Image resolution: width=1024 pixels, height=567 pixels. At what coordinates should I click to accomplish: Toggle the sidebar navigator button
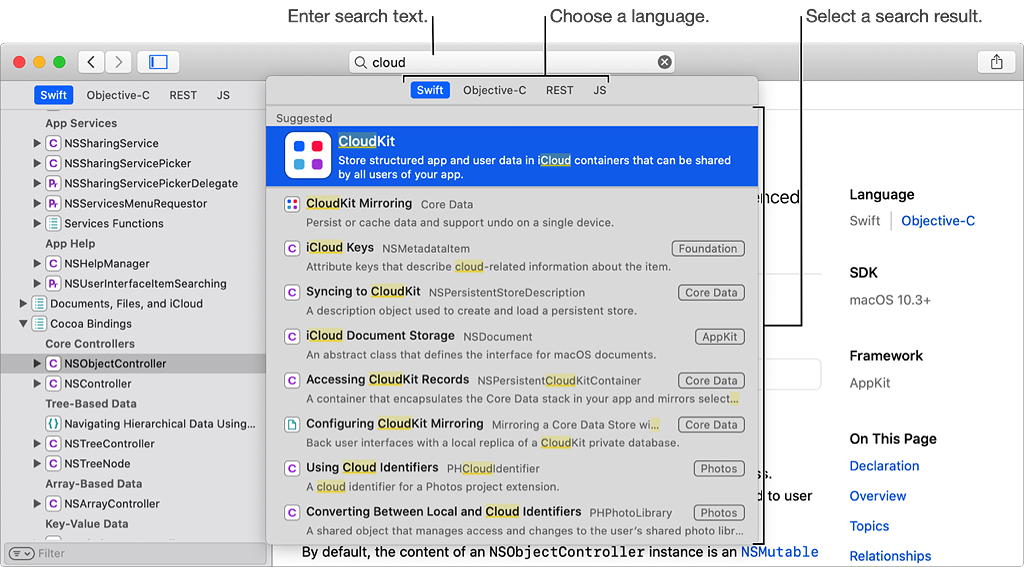(x=158, y=62)
